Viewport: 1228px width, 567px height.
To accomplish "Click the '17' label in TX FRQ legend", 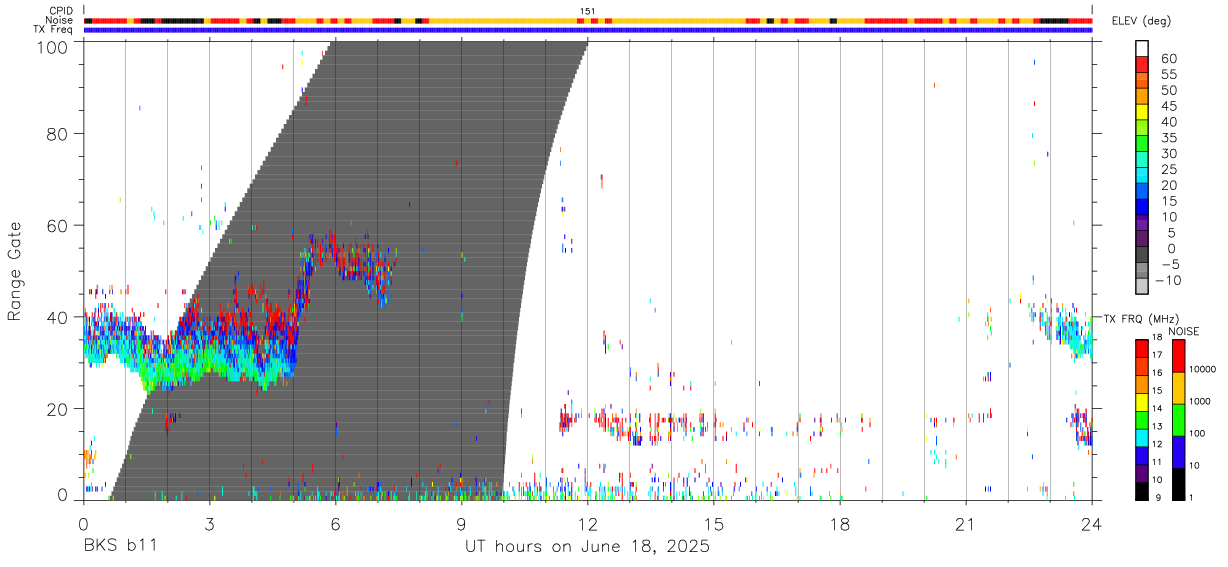I will 1157,354.
